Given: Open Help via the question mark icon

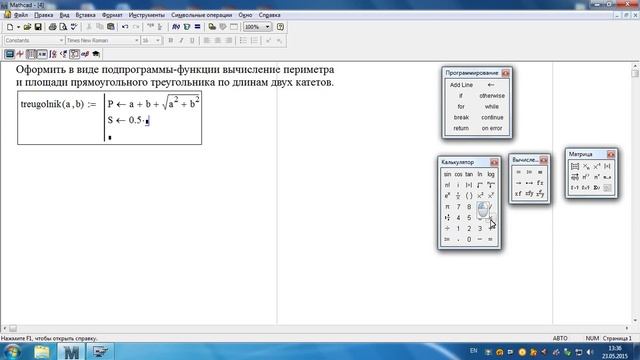Looking at the screenshot, I should point(280,27).
